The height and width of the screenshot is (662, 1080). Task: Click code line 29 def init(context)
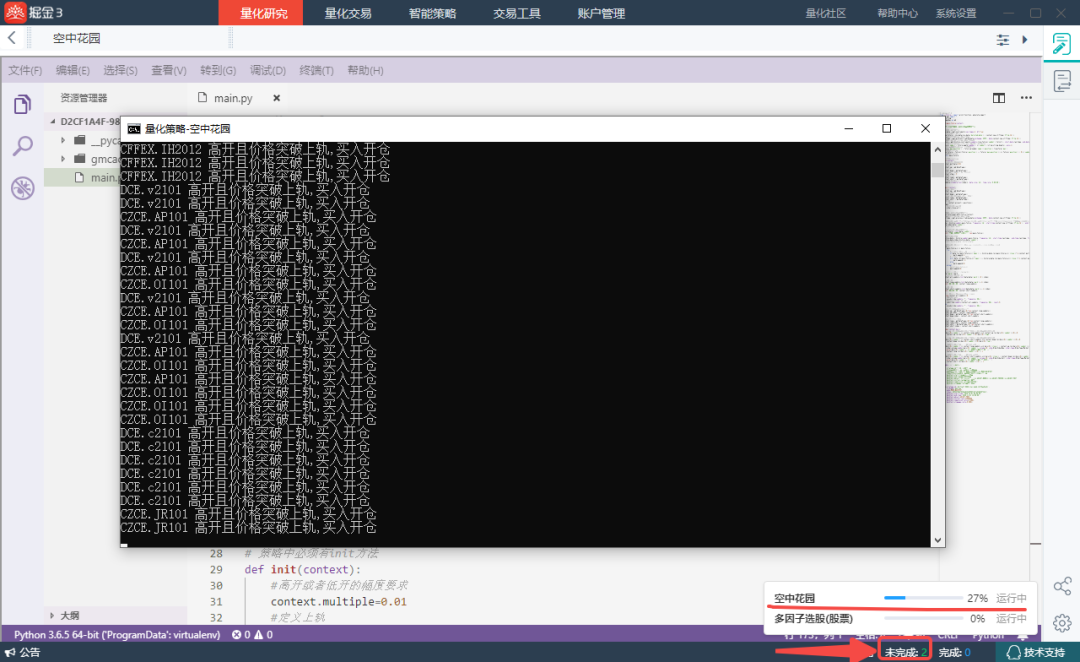tap(302, 570)
